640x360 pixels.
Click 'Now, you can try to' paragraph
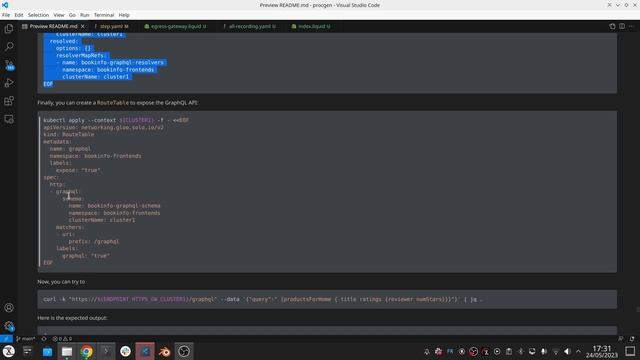[62, 282]
